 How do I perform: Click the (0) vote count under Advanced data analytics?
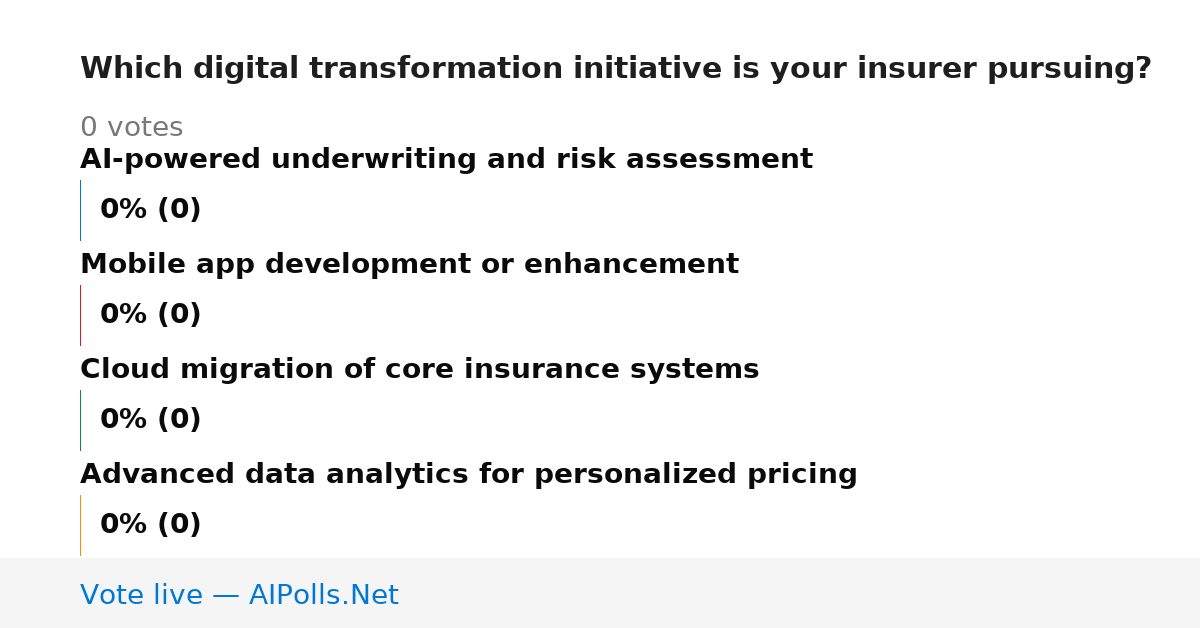click(x=179, y=525)
